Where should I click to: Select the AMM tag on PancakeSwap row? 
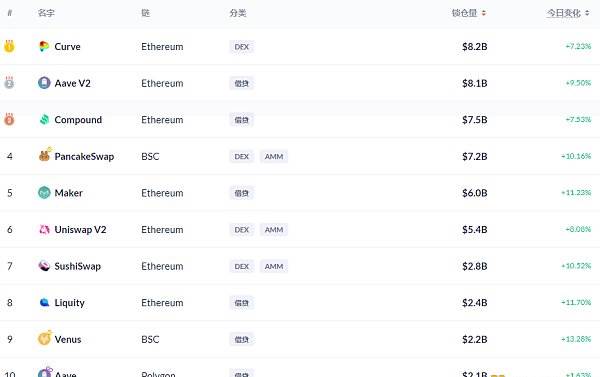(x=274, y=156)
